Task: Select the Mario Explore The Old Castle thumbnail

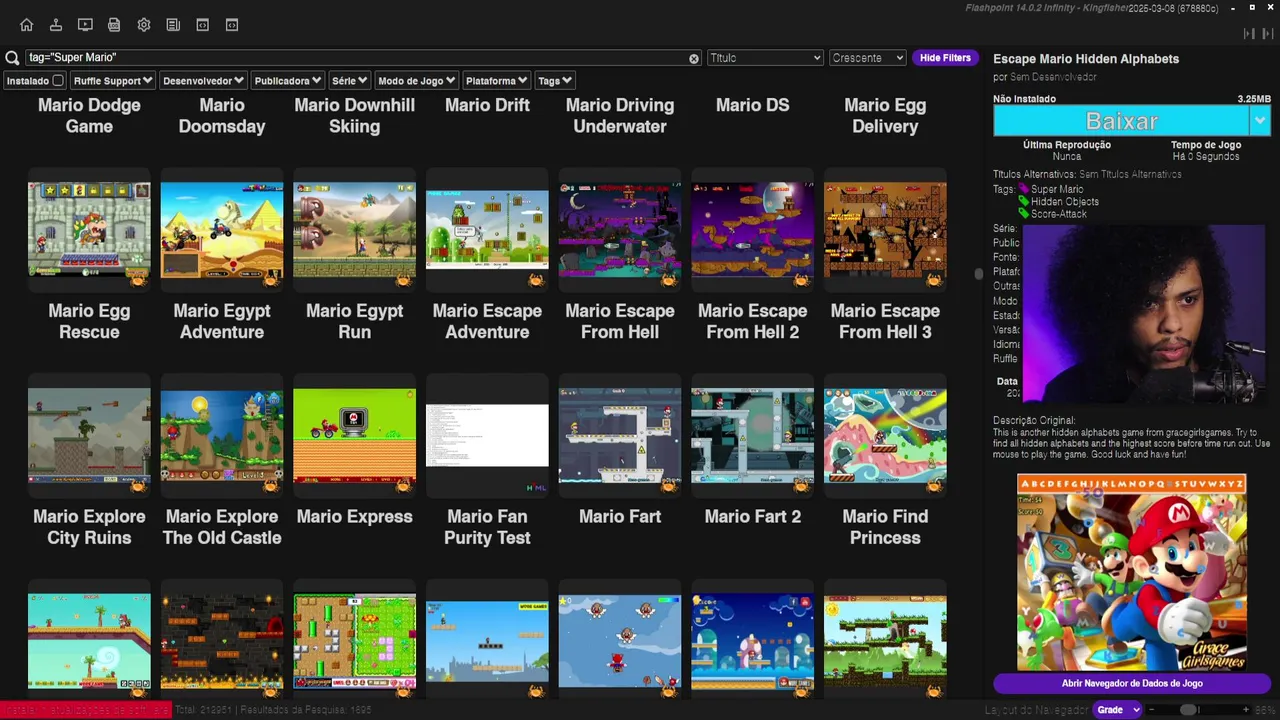Action: (x=222, y=436)
